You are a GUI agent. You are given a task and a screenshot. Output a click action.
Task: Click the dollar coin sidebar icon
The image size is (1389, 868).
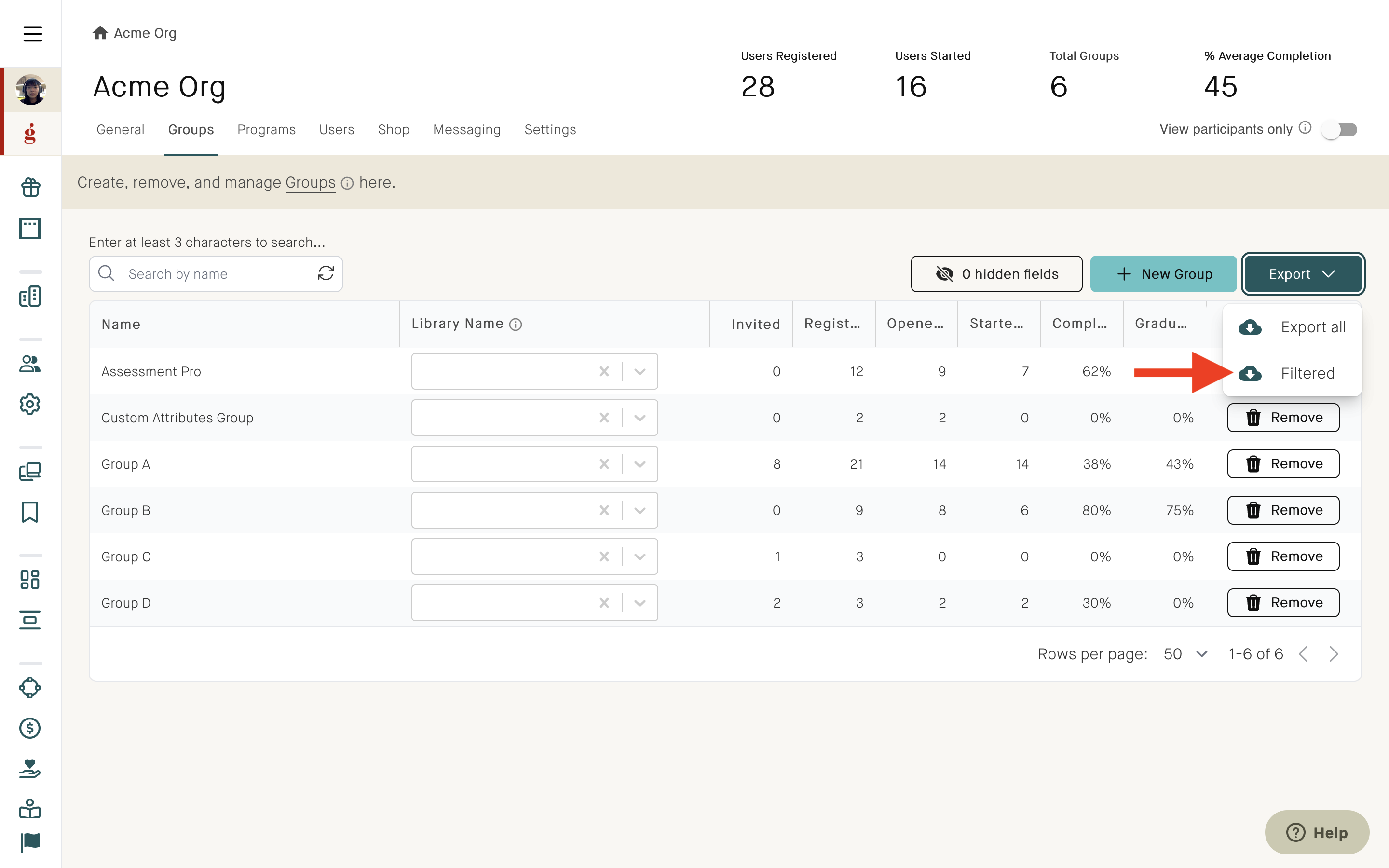[x=30, y=728]
